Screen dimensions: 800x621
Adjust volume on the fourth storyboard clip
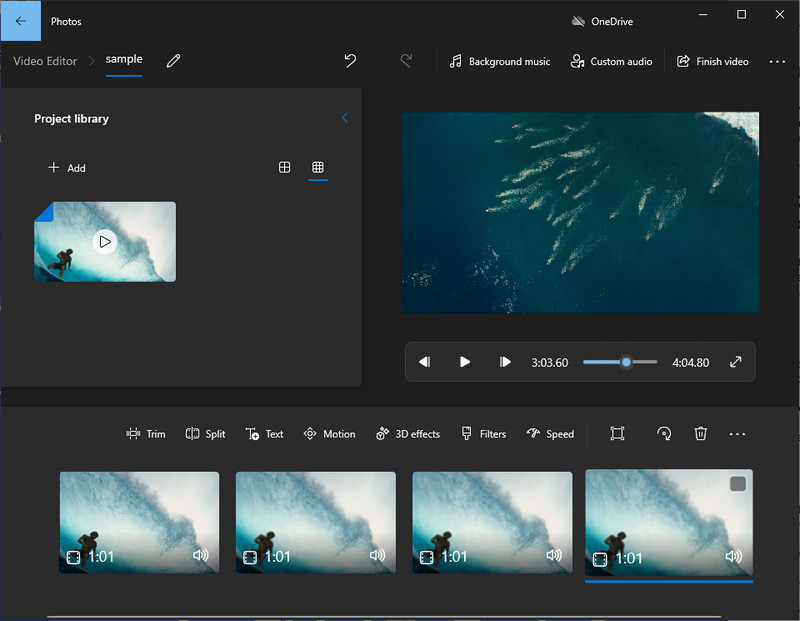pos(733,557)
